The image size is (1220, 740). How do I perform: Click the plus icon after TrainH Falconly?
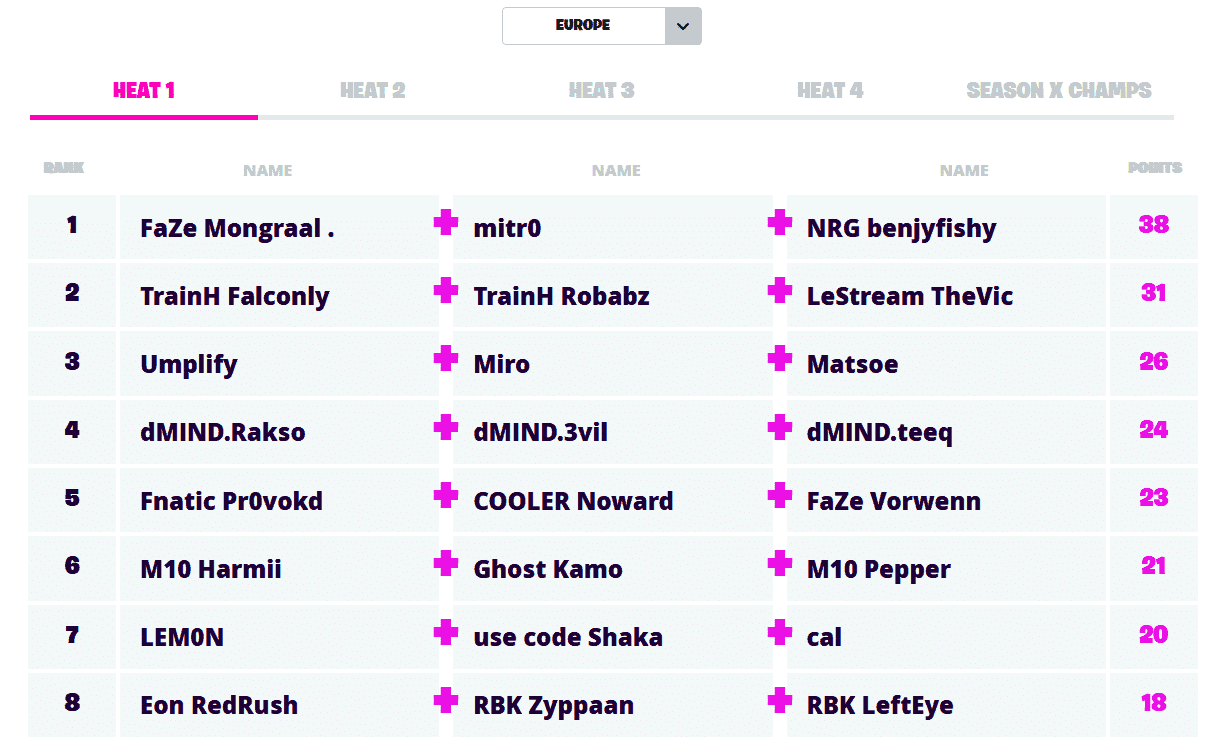point(446,291)
